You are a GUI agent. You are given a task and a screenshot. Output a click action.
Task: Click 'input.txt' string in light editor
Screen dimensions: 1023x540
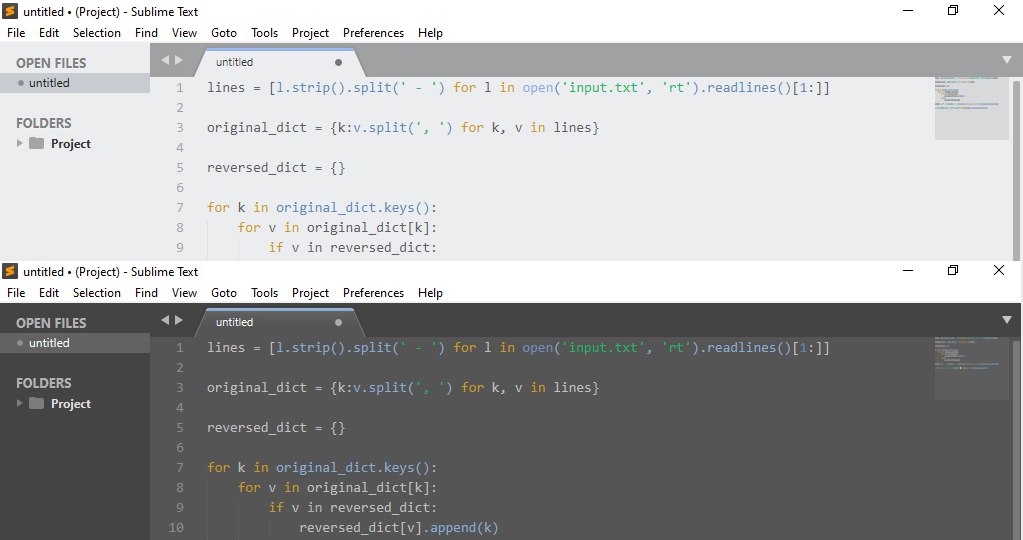pyautogui.click(x=603, y=87)
